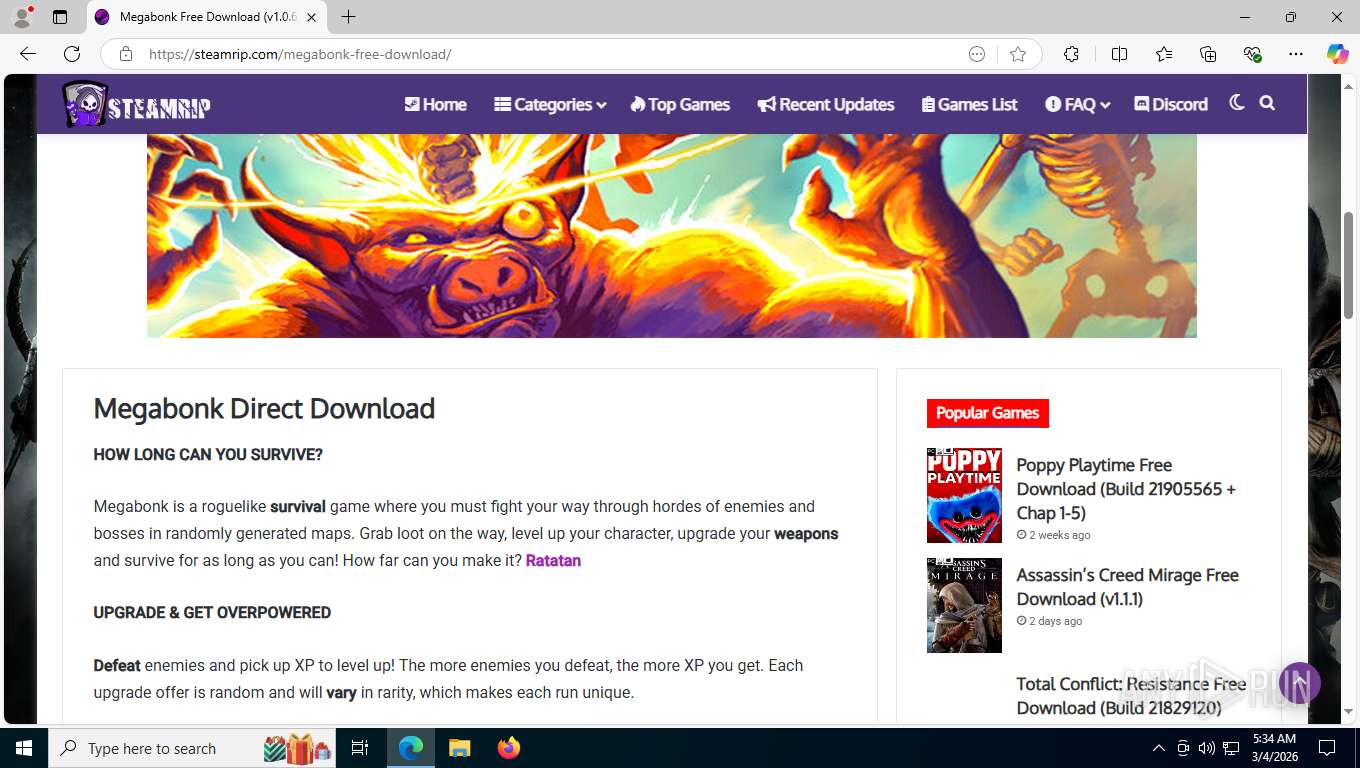Click the SteamRIP logo
1360x768 pixels.
pos(136,104)
